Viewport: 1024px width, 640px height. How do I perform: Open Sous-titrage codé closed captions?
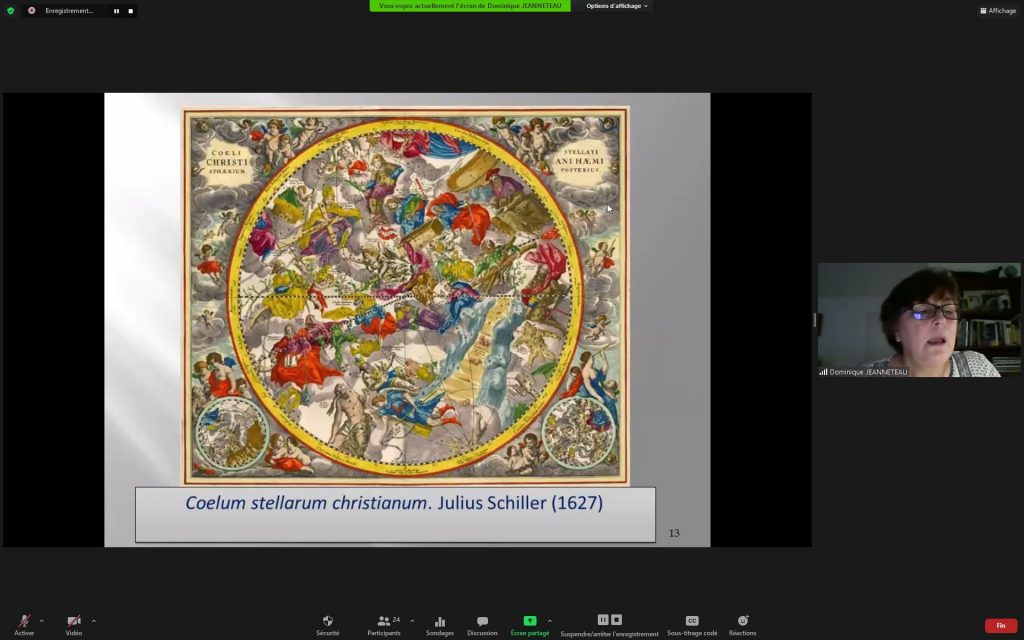(692, 625)
